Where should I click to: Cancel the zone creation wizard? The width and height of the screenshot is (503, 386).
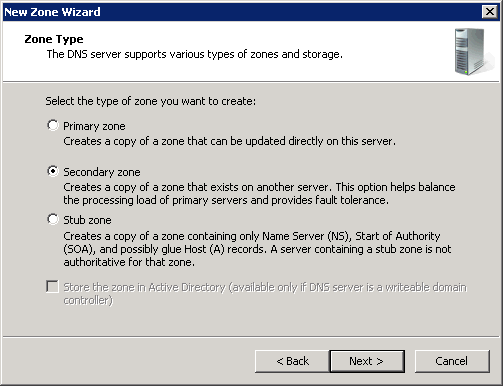point(452,361)
